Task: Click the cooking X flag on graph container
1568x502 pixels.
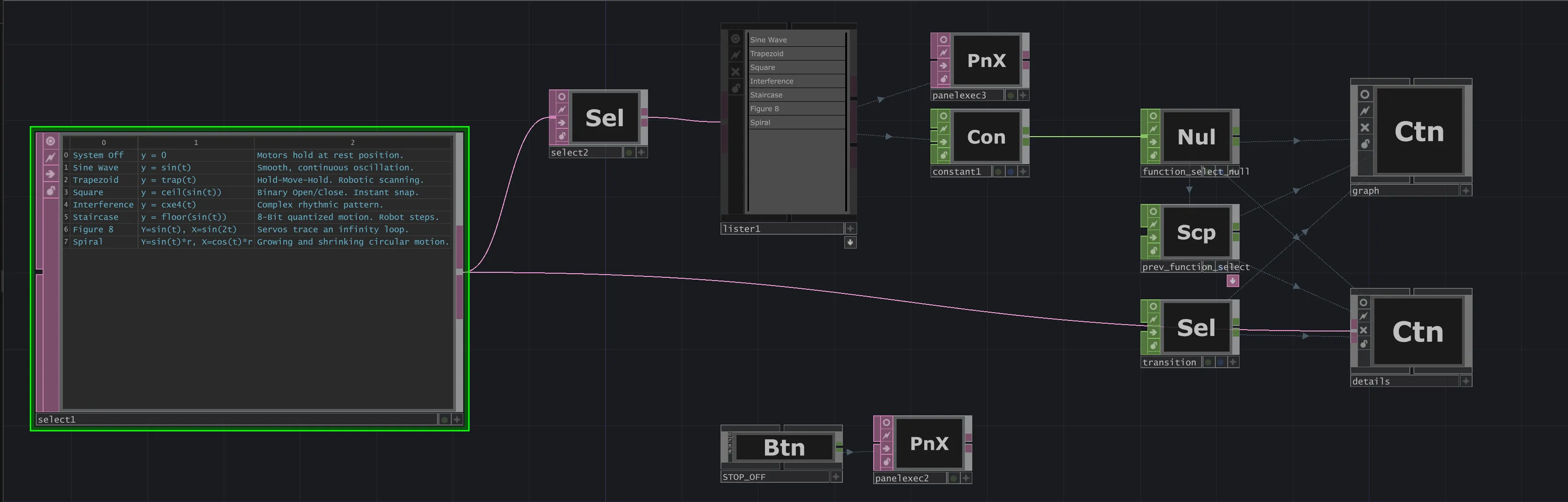Action: [1365, 127]
